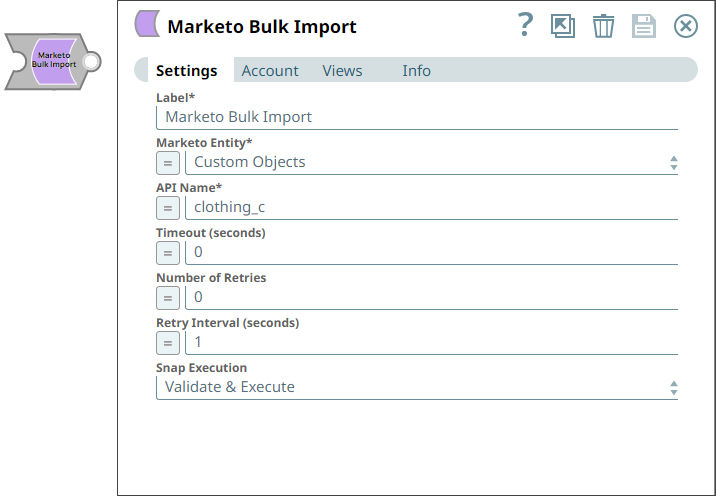This screenshot has height=496, width=716.
Task: Open the help question mark icon
Action: pos(525,25)
